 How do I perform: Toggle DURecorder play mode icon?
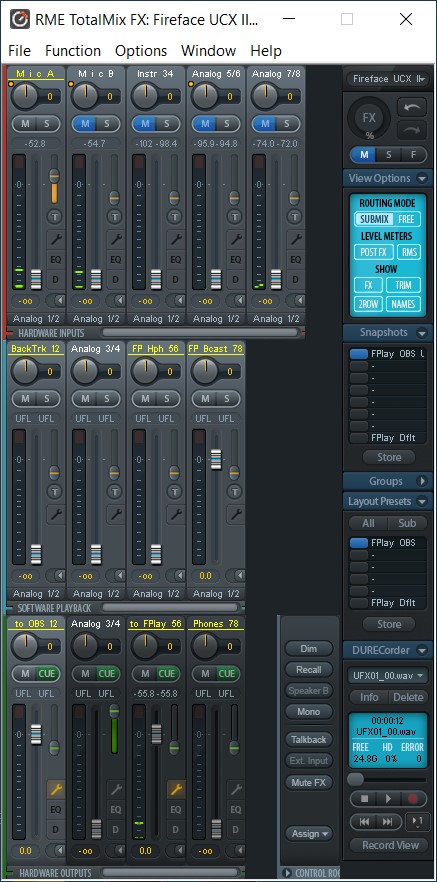tap(417, 822)
